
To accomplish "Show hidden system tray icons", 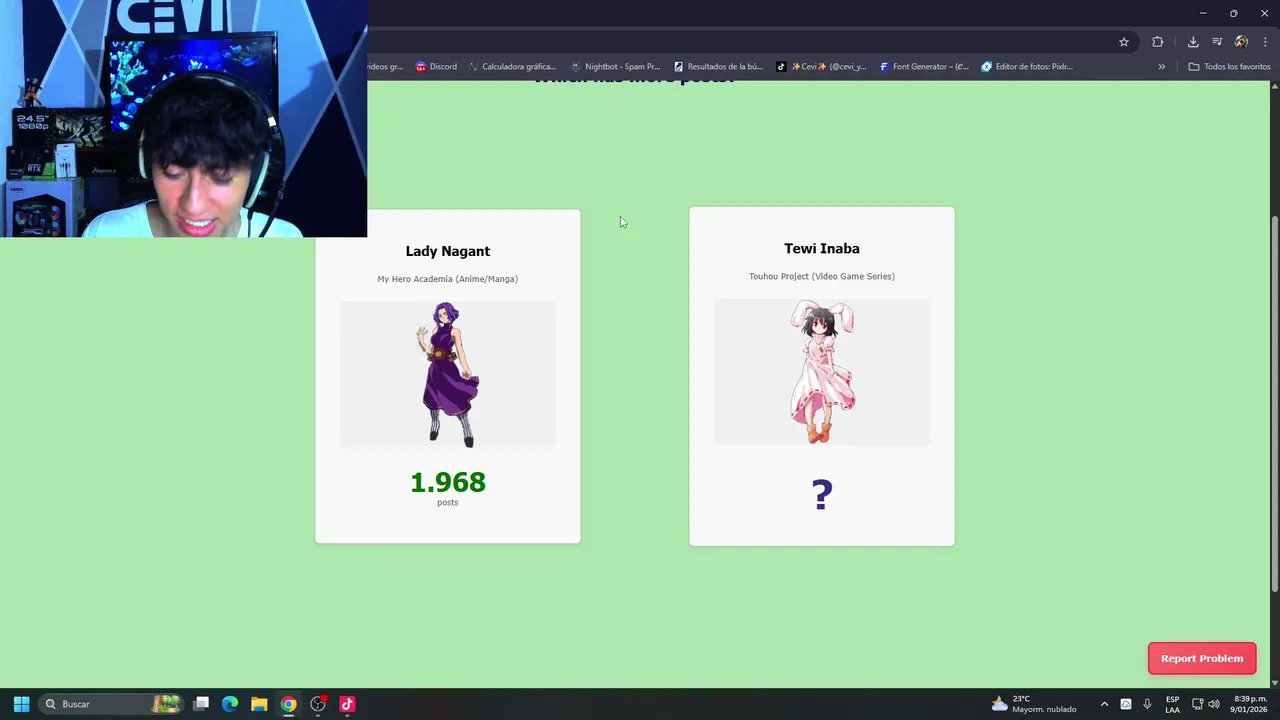I will point(1104,704).
